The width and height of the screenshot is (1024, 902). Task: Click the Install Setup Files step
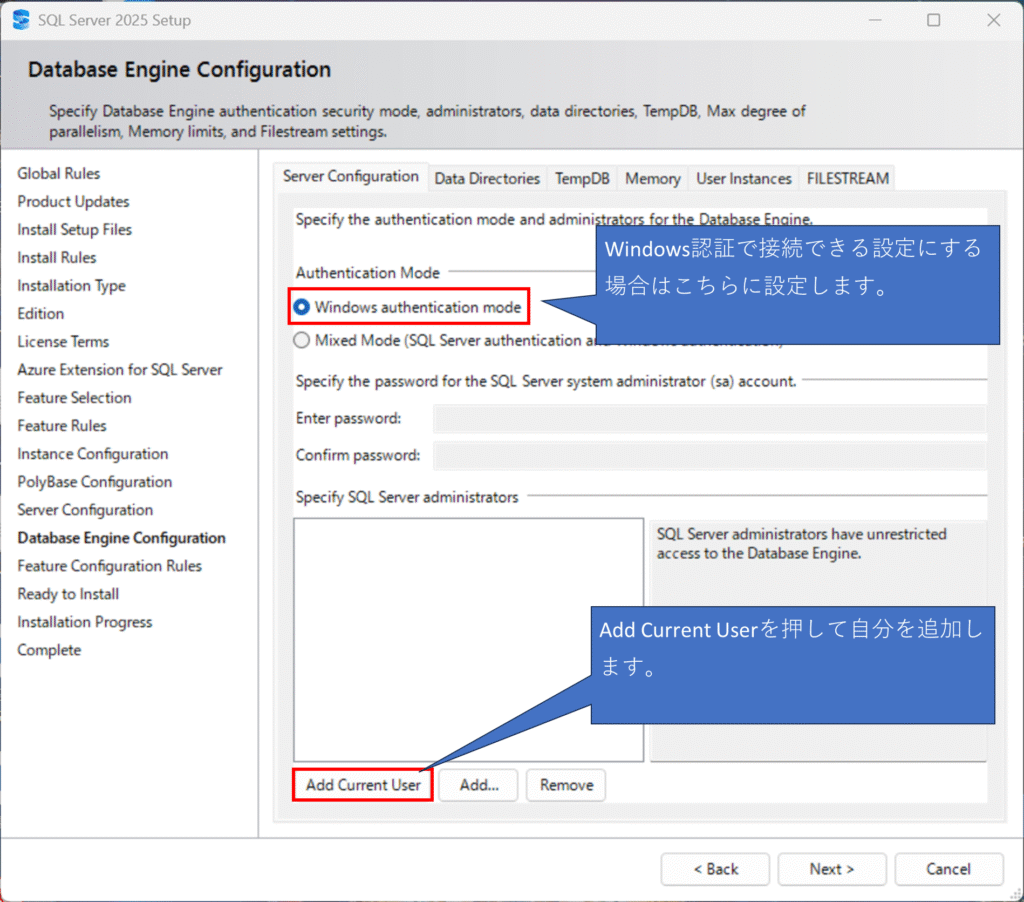pos(74,230)
